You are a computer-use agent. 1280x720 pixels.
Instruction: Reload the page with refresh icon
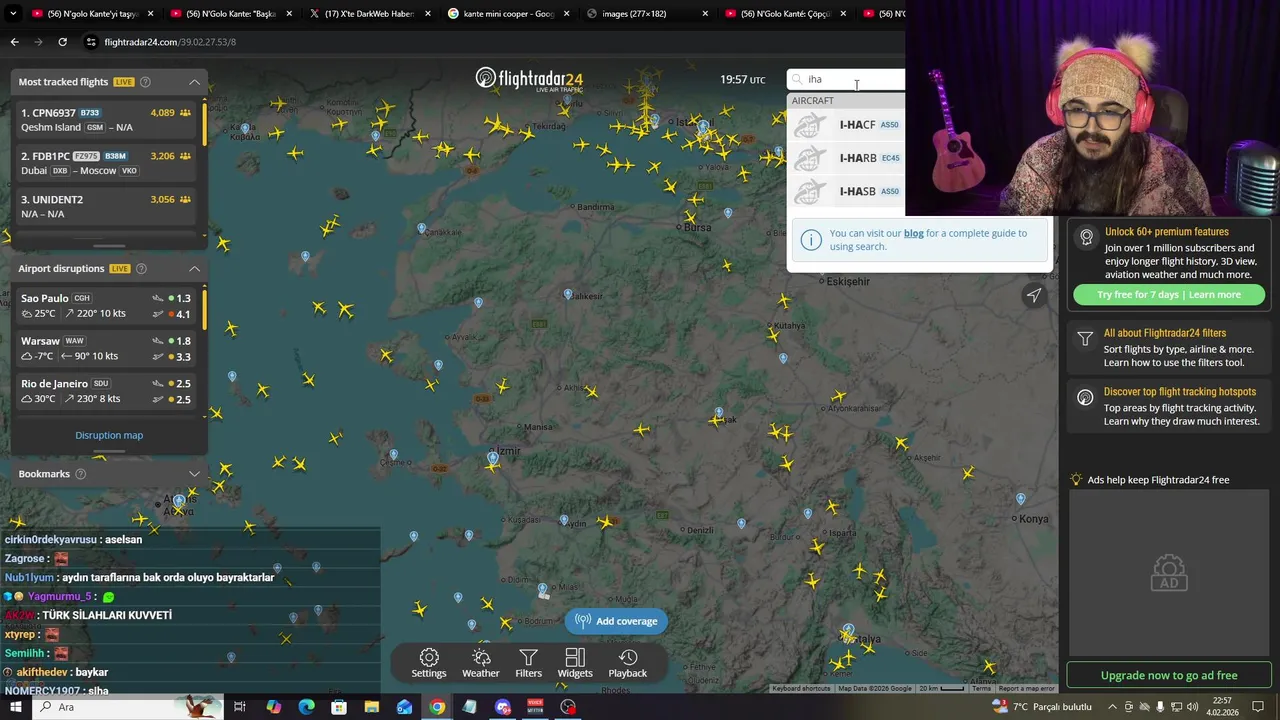62,42
